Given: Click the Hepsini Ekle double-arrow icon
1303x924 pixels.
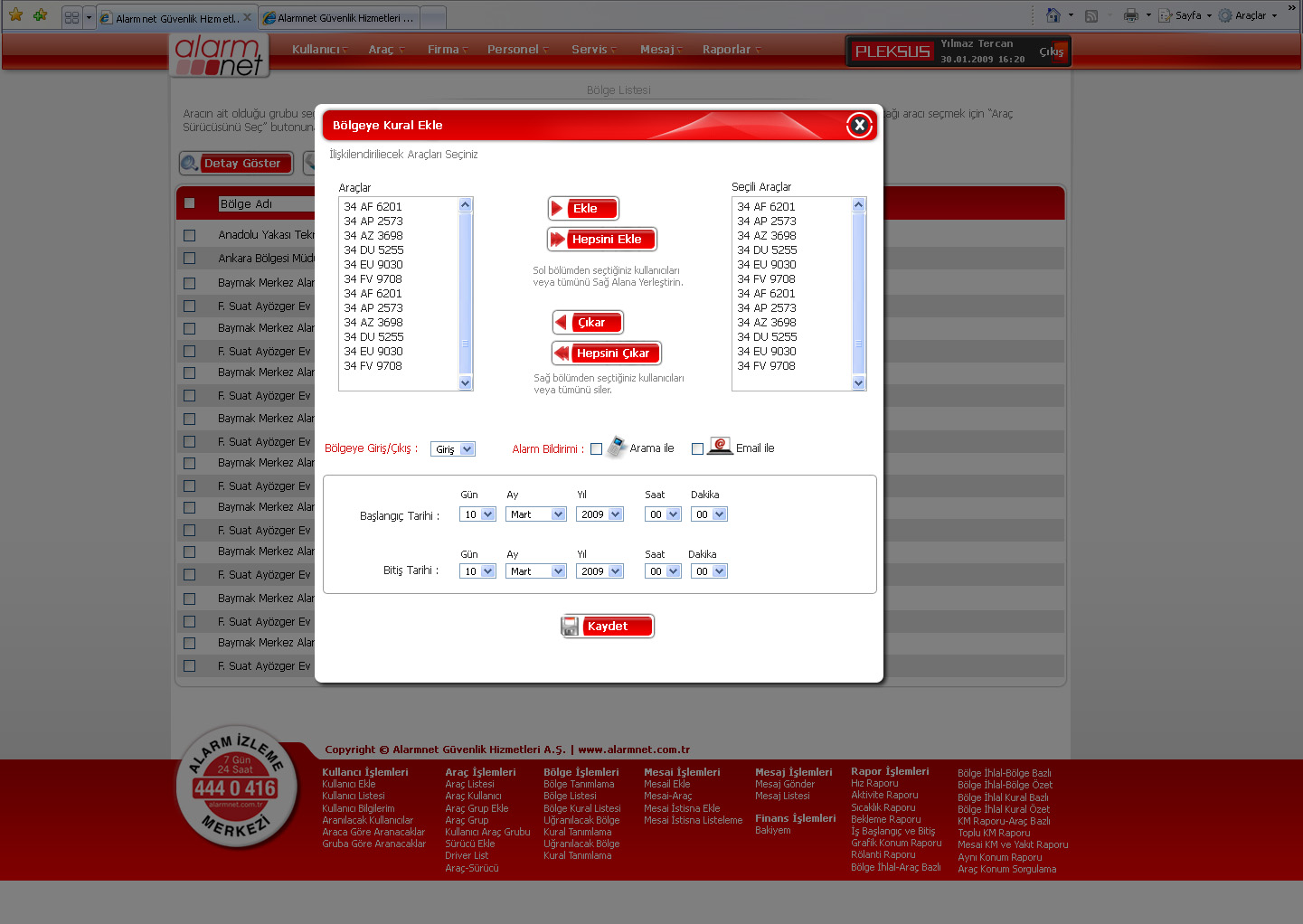Looking at the screenshot, I should click(x=558, y=240).
